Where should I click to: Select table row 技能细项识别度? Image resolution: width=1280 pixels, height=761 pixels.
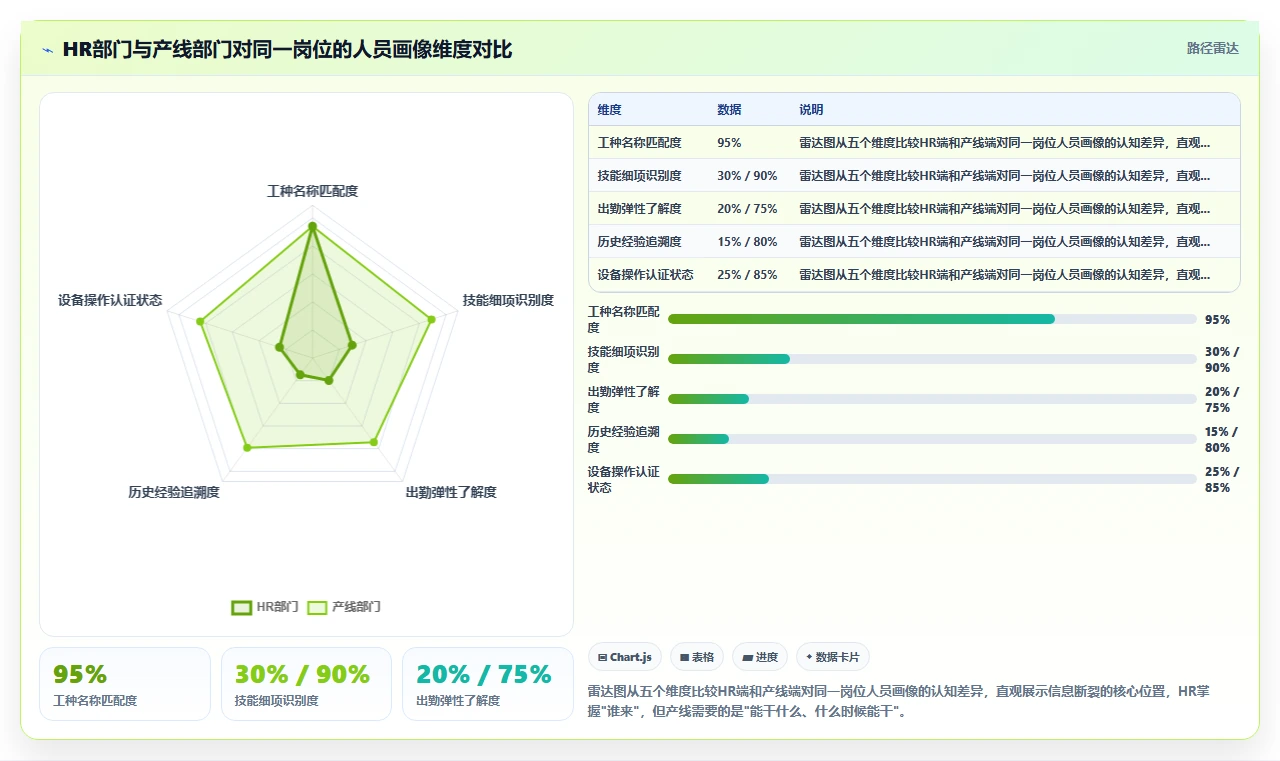pos(914,176)
